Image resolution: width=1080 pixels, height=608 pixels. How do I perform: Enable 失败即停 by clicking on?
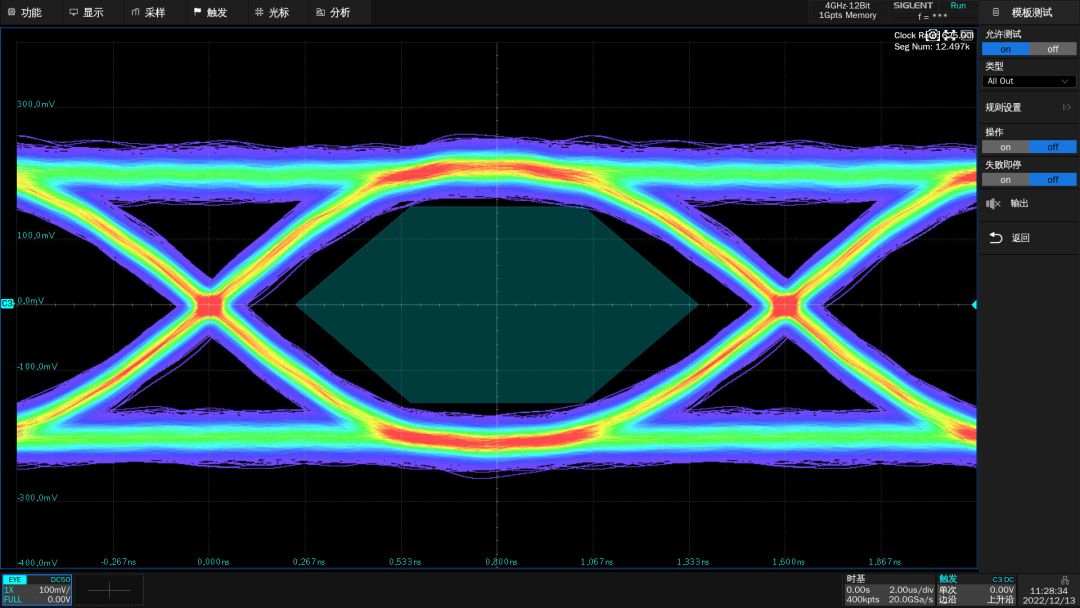click(1005, 180)
